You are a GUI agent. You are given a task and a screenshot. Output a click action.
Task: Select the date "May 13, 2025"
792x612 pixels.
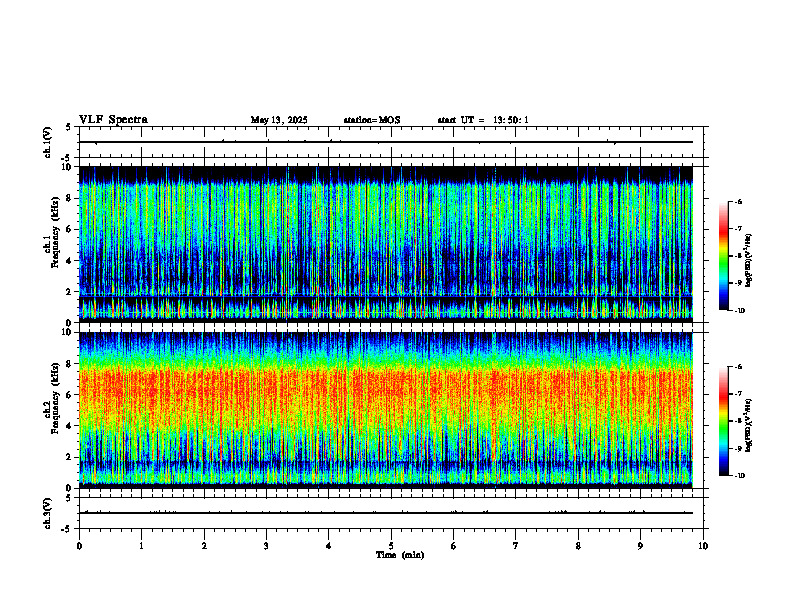point(279,120)
